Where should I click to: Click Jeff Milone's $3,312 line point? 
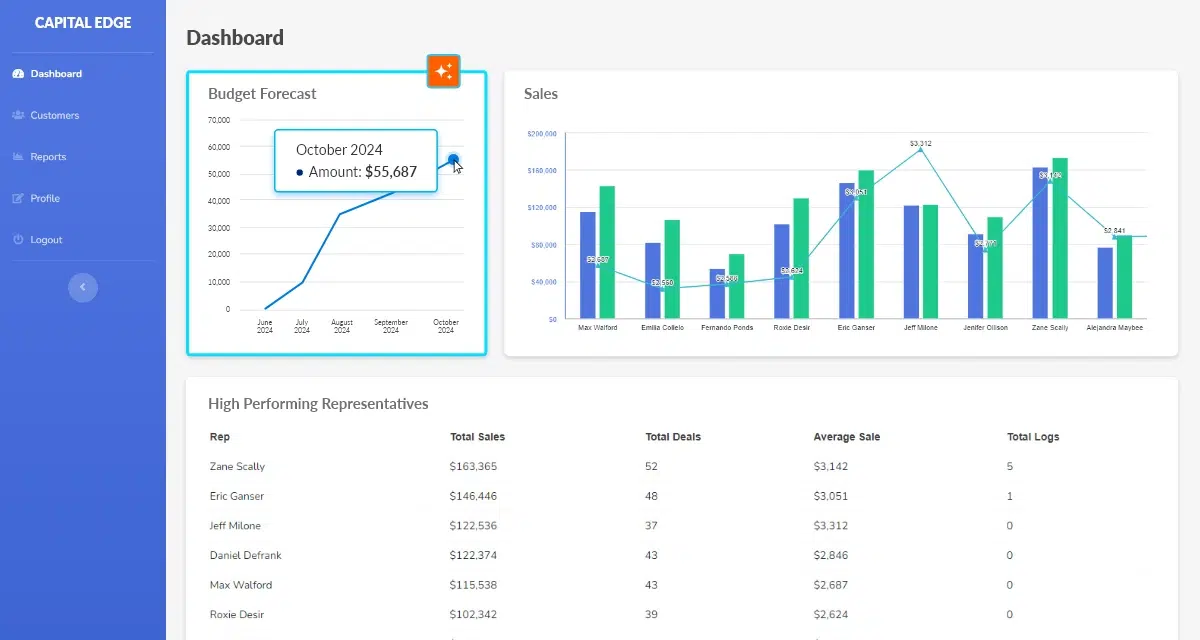[x=920, y=151]
